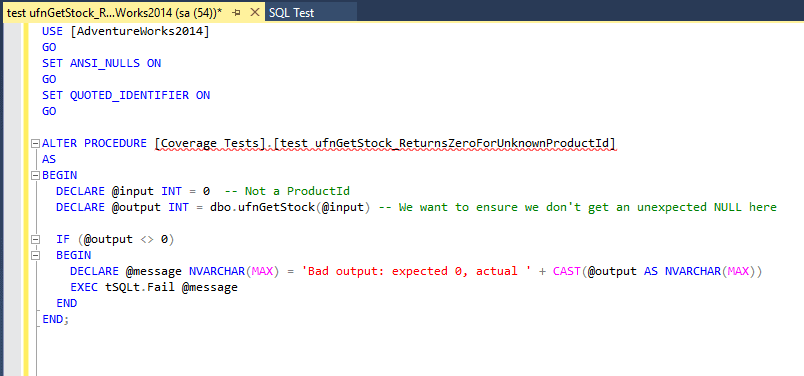Close the test ufnGetStock query tab
Viewport: 804px width, 376px height.
click(253, 13)
